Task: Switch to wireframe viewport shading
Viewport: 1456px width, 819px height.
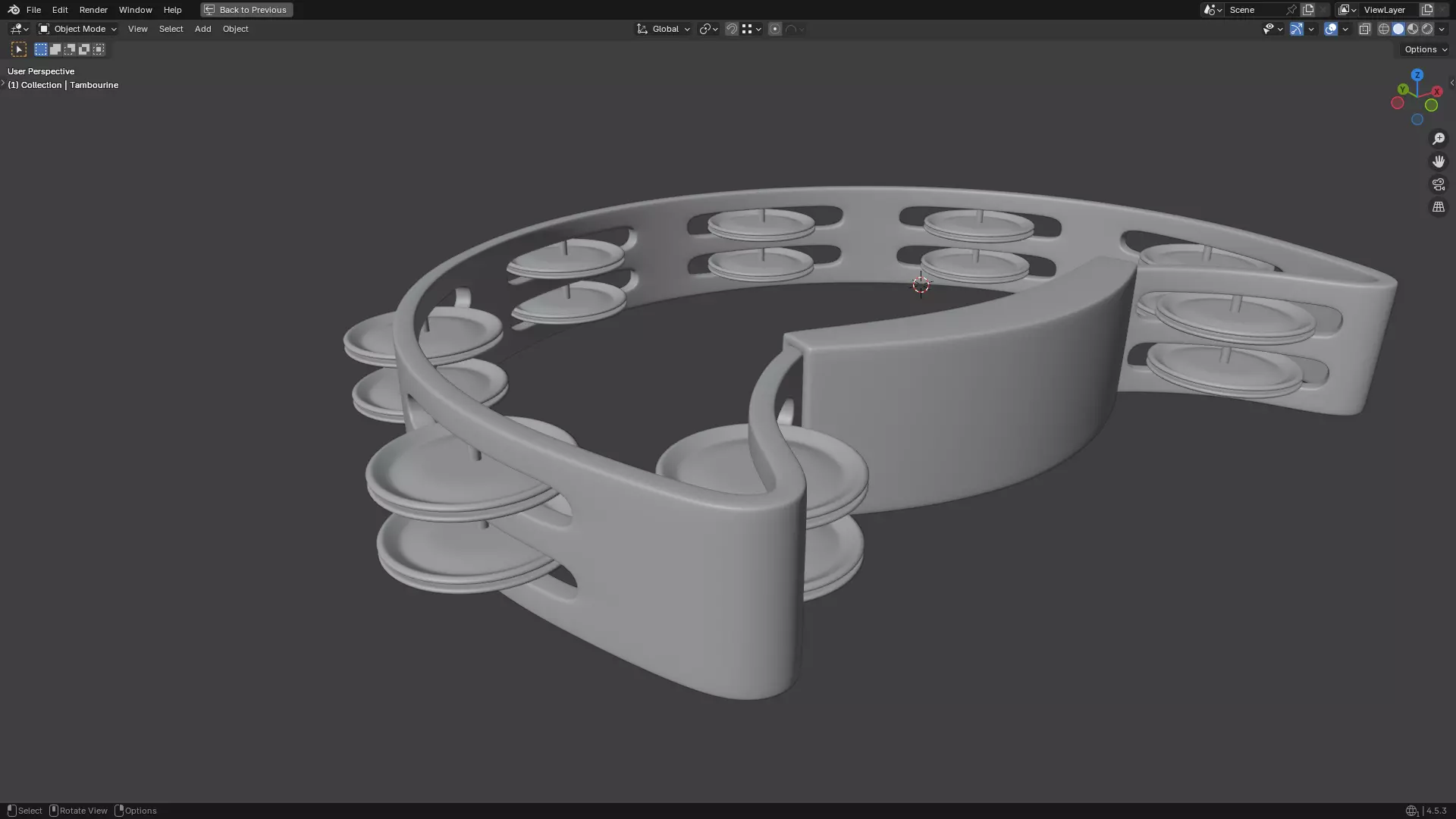Action: (x=1384, y=29)
